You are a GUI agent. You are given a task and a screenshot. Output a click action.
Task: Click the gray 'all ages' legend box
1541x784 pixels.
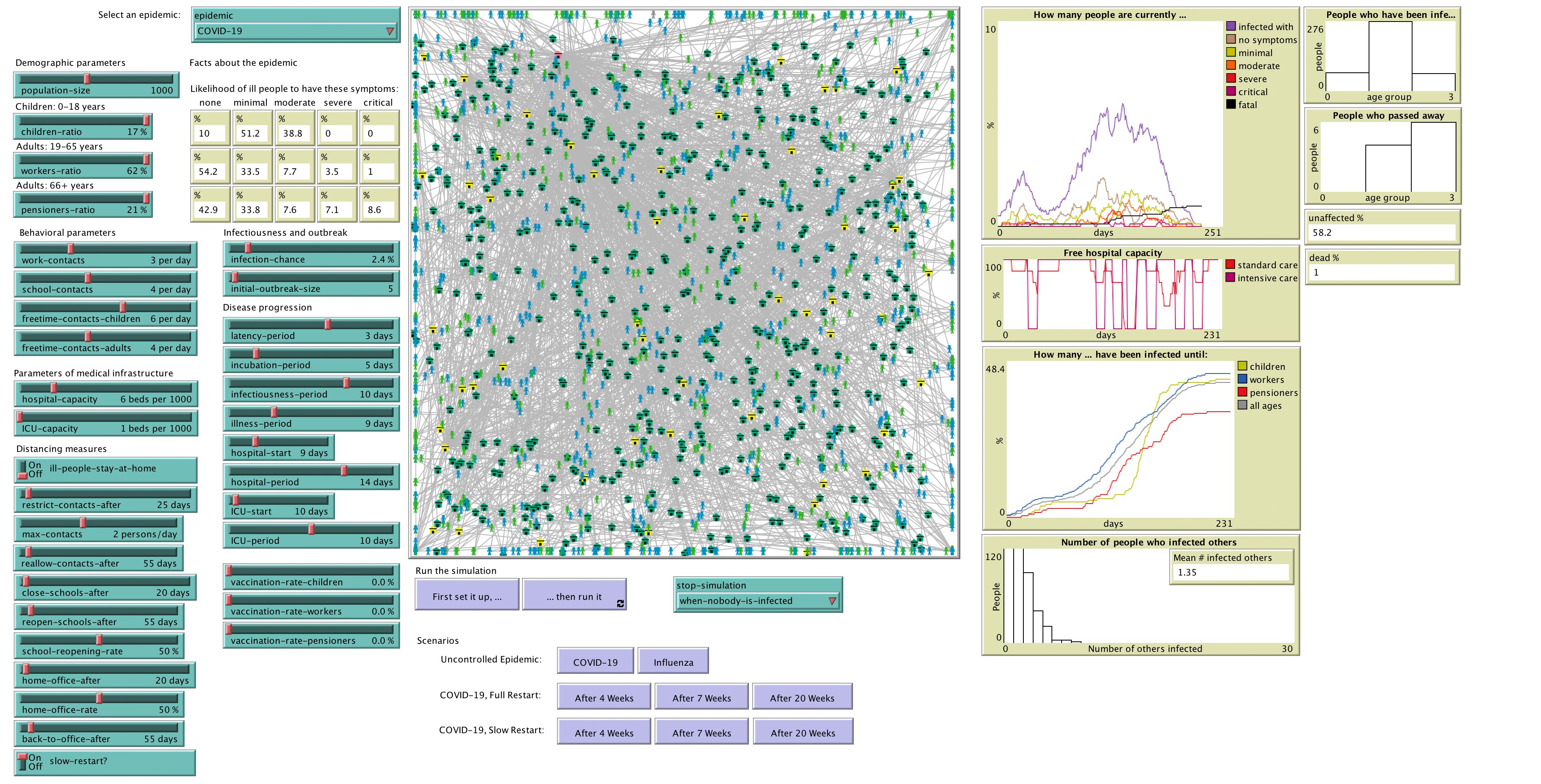pyautogui.click(x=1242, y=405)
